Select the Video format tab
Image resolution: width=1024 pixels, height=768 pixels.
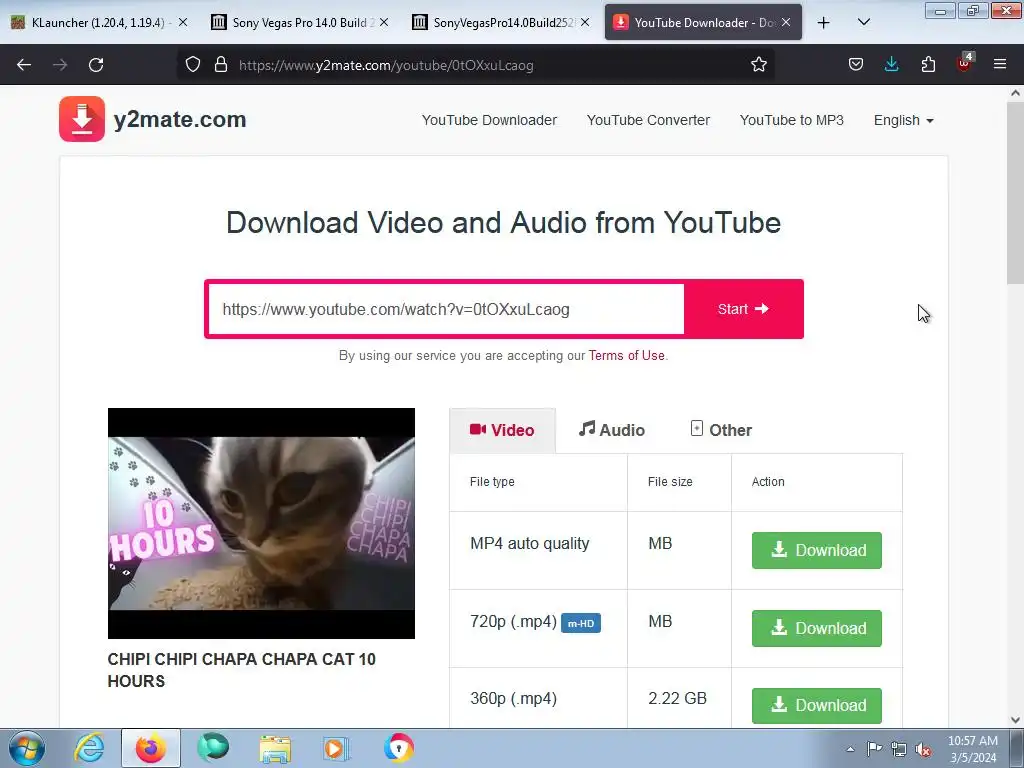(502, 430)
